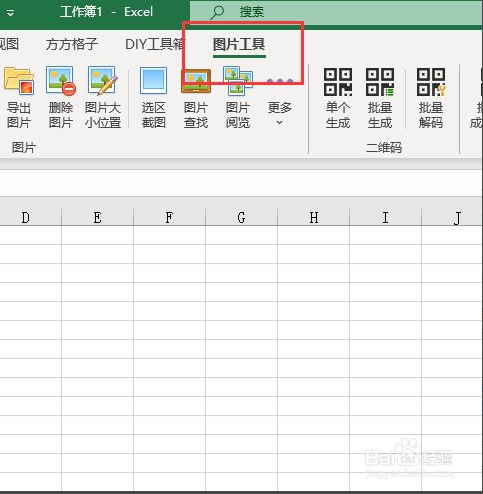
Task: Expand the More (更多) dropdown
Action: (x=280, y=101)
